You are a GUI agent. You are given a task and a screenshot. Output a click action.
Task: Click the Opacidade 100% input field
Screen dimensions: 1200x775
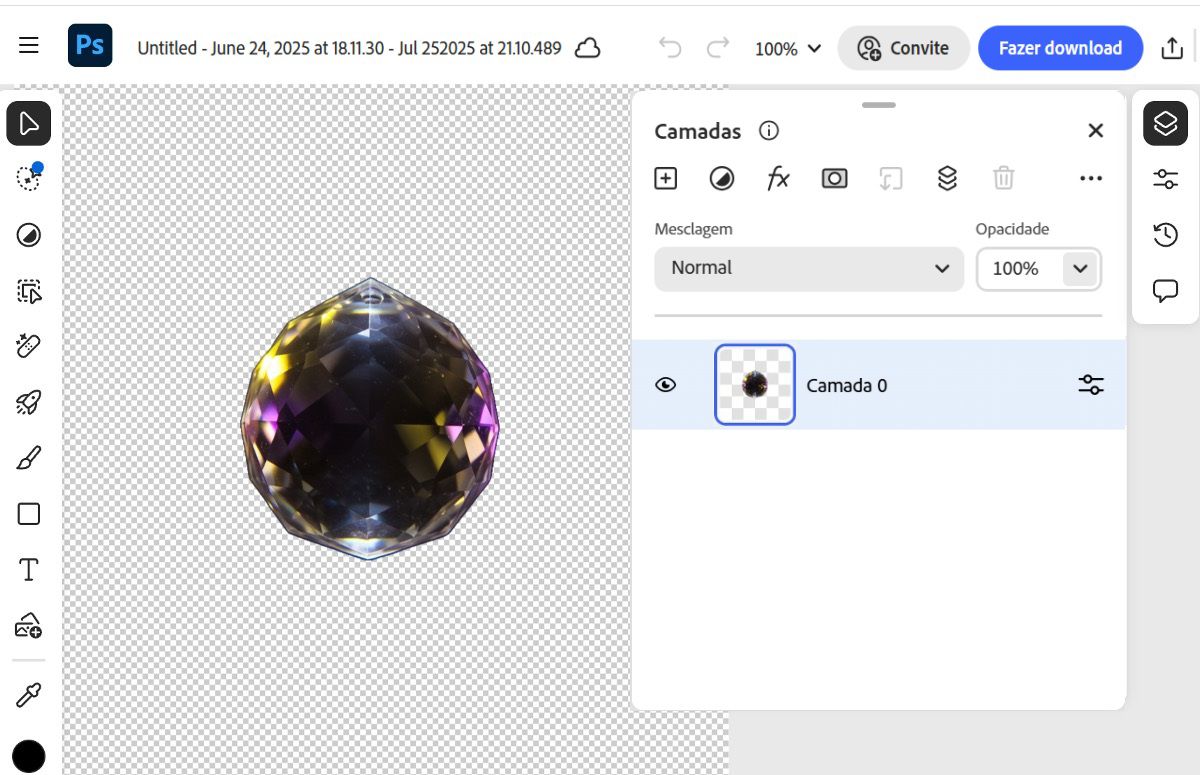(x=1017, y=269)
